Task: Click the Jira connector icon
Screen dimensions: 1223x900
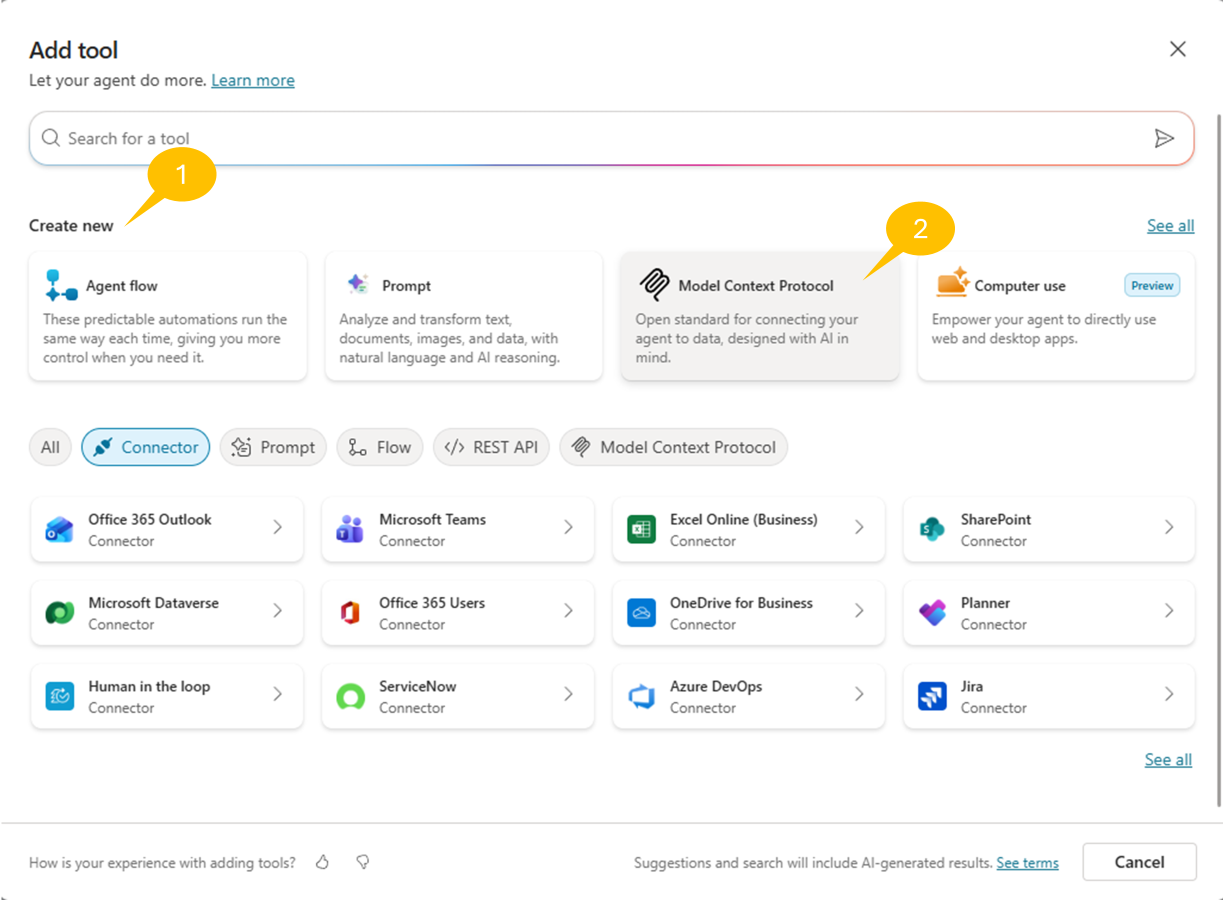Action: (x=932, y=695)
